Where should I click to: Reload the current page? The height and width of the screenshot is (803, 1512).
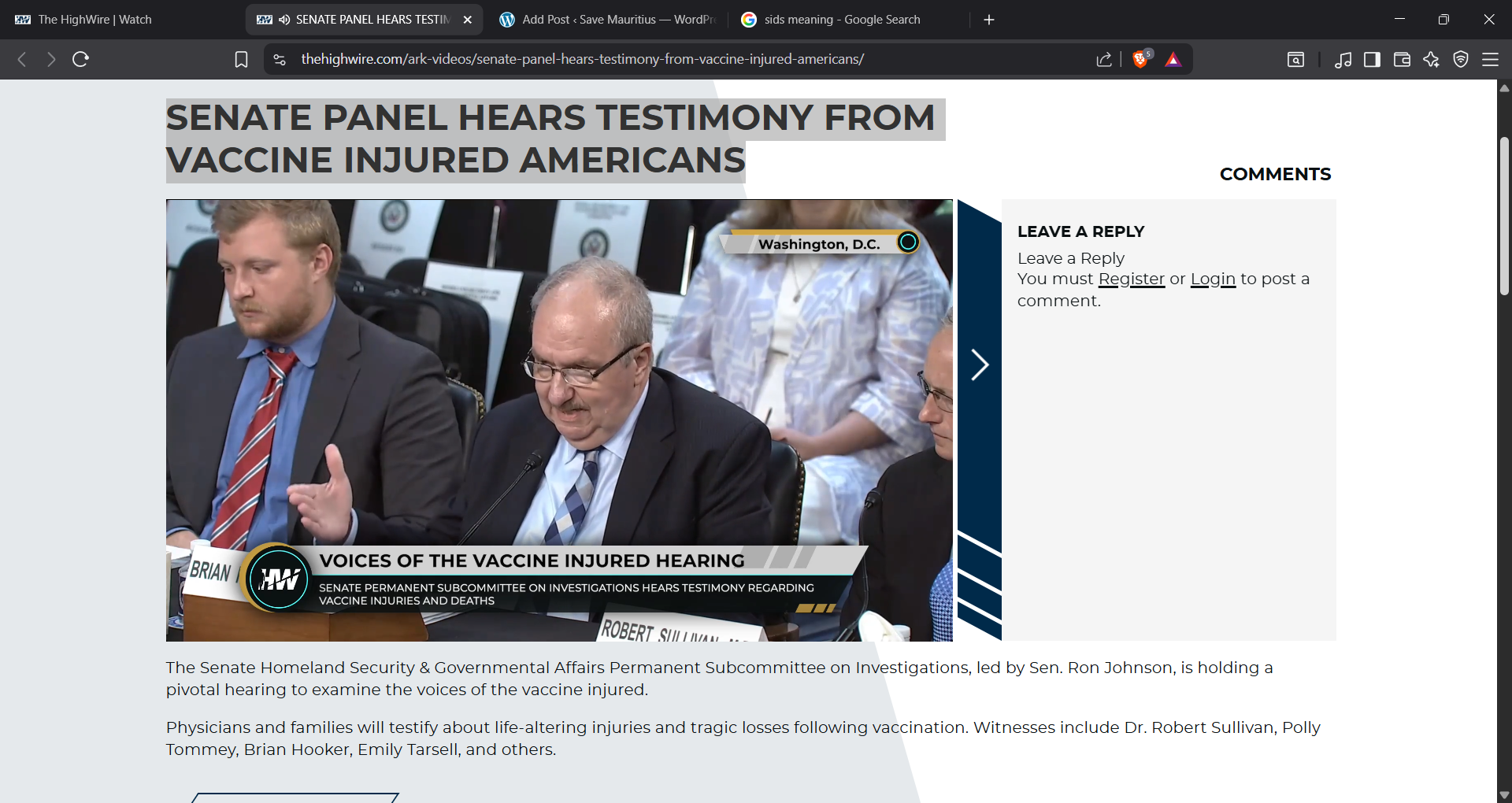[x=80, y=59]
